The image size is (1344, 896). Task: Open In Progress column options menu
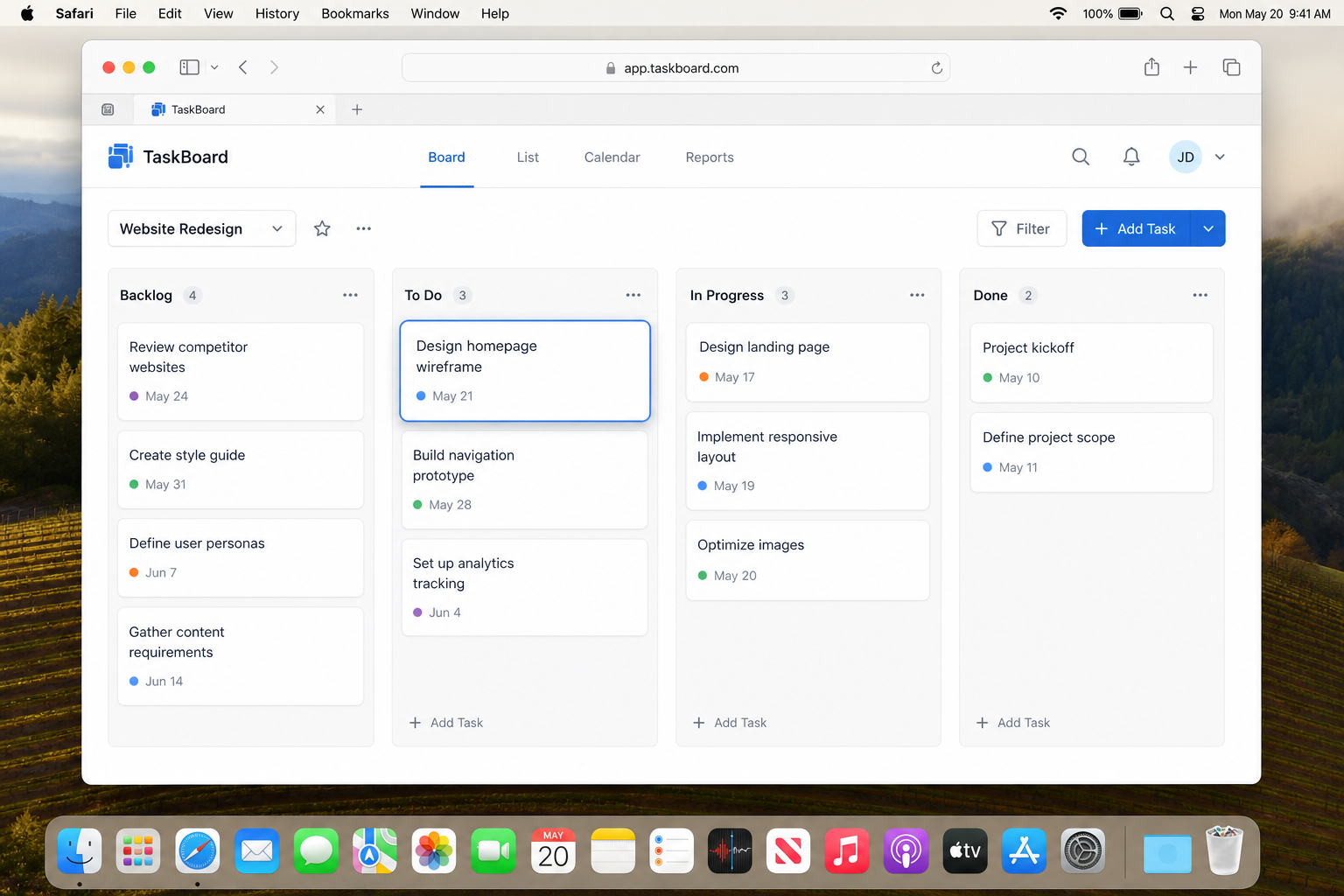(917, 295)
